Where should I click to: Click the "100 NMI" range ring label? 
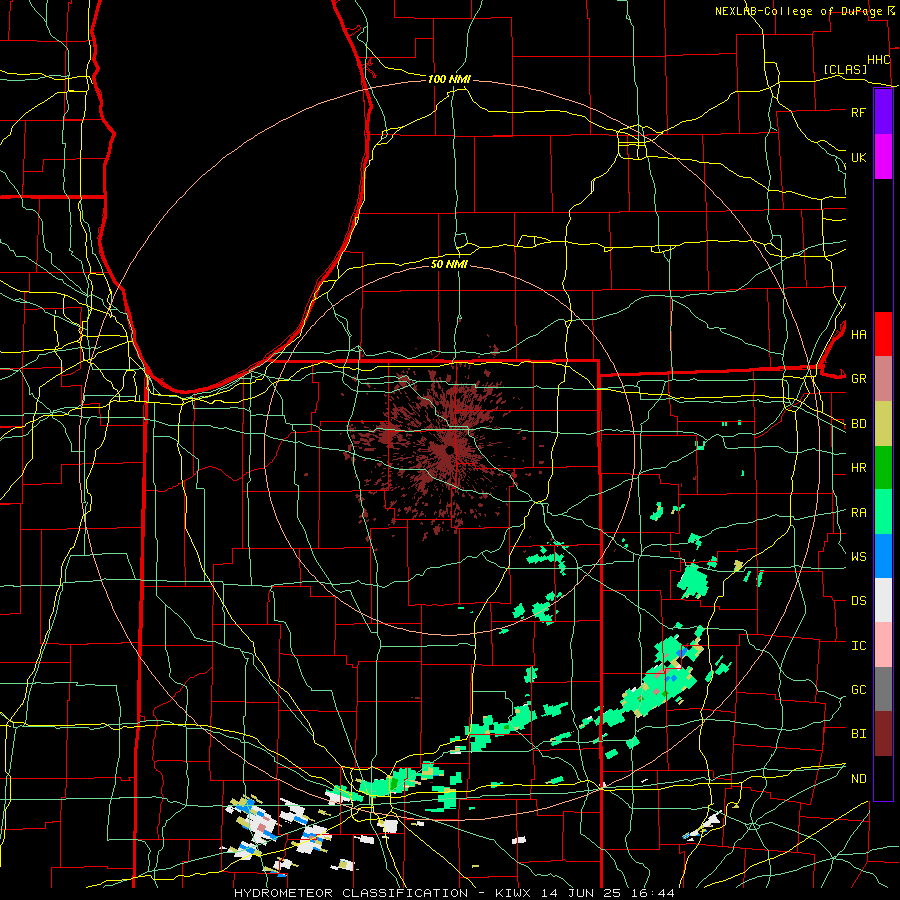pyautogui.click(x=449, y=79)
